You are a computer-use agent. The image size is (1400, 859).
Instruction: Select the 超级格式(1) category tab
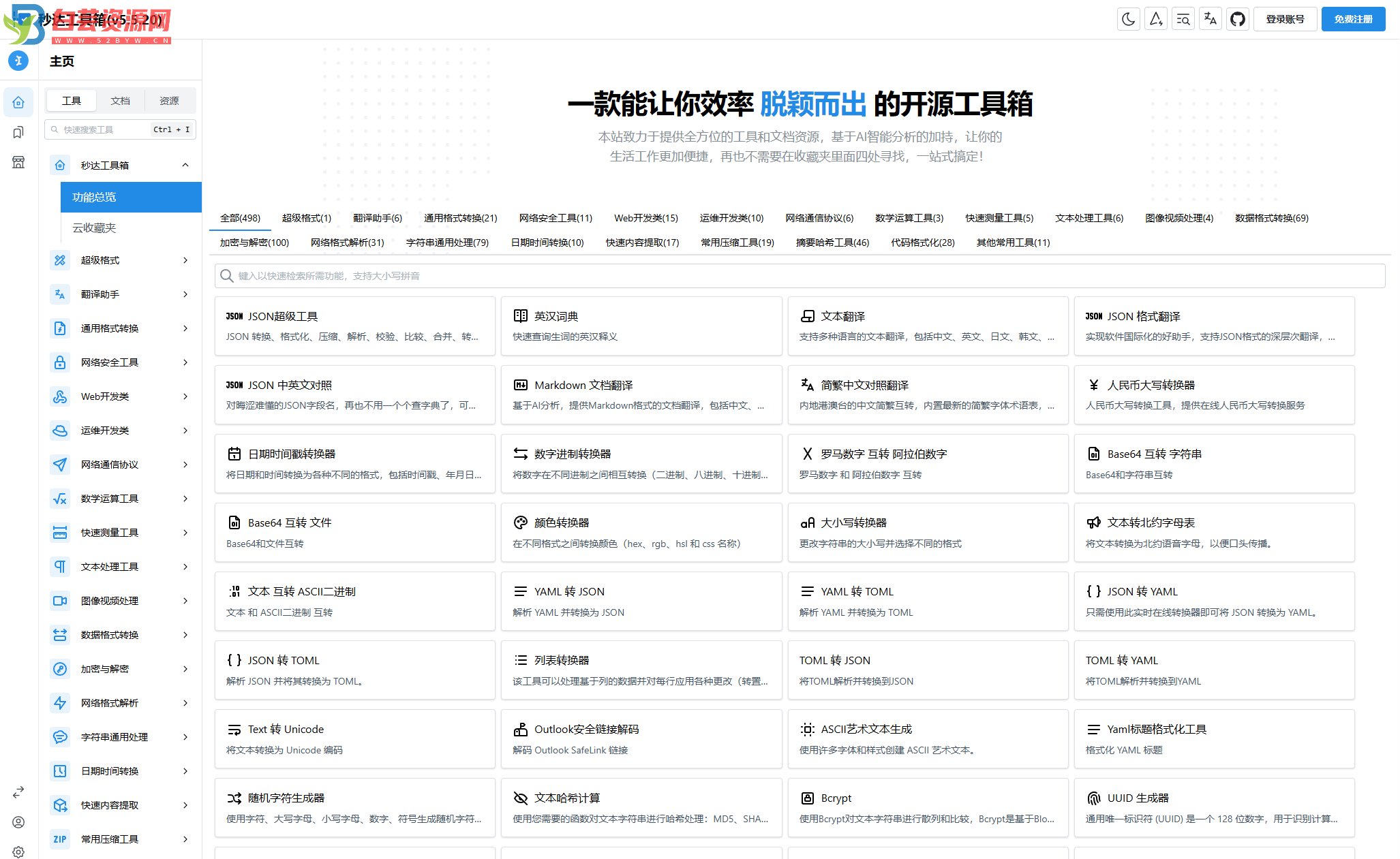click(307, 218)
